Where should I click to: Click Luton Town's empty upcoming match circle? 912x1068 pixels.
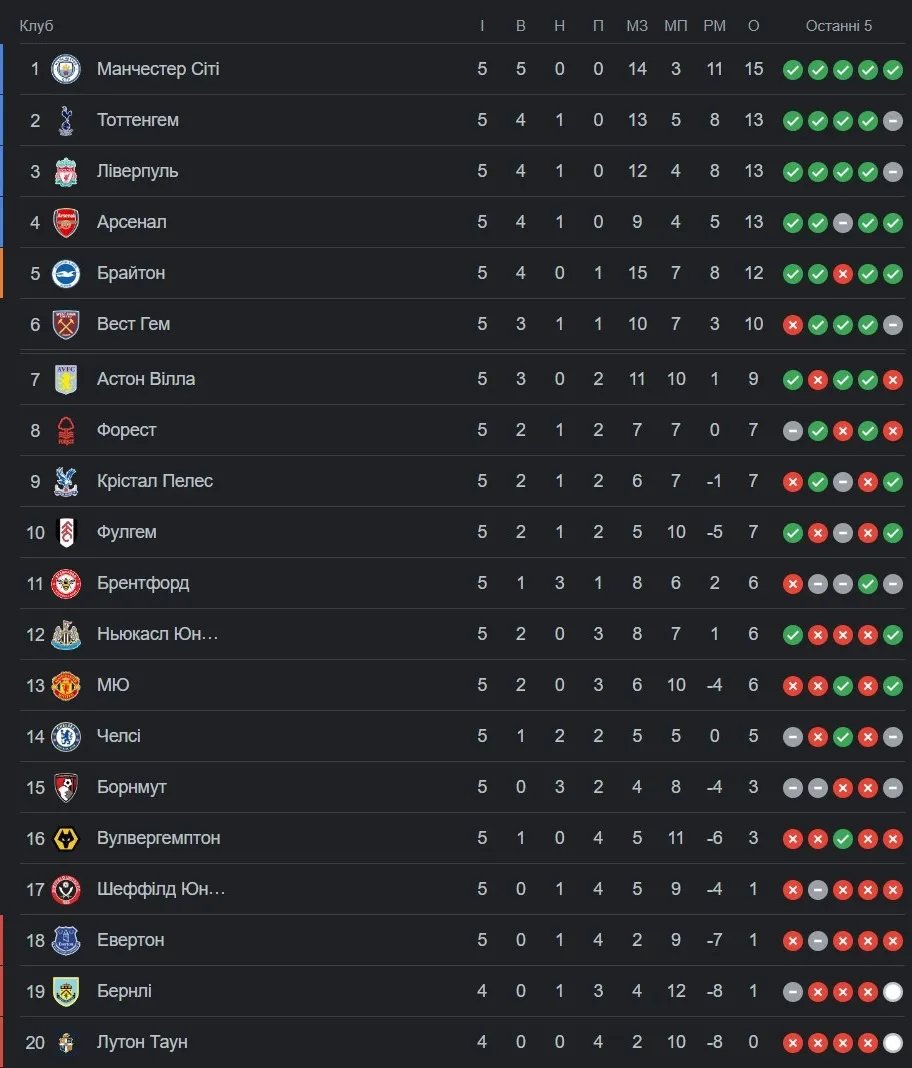893,1043
